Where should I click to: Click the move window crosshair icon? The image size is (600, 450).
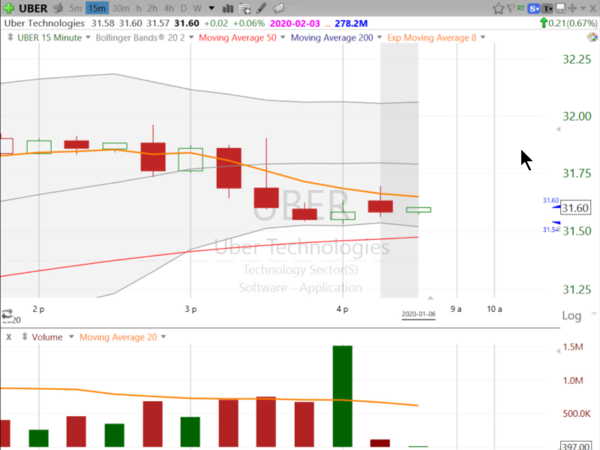(x=572, y=8)
